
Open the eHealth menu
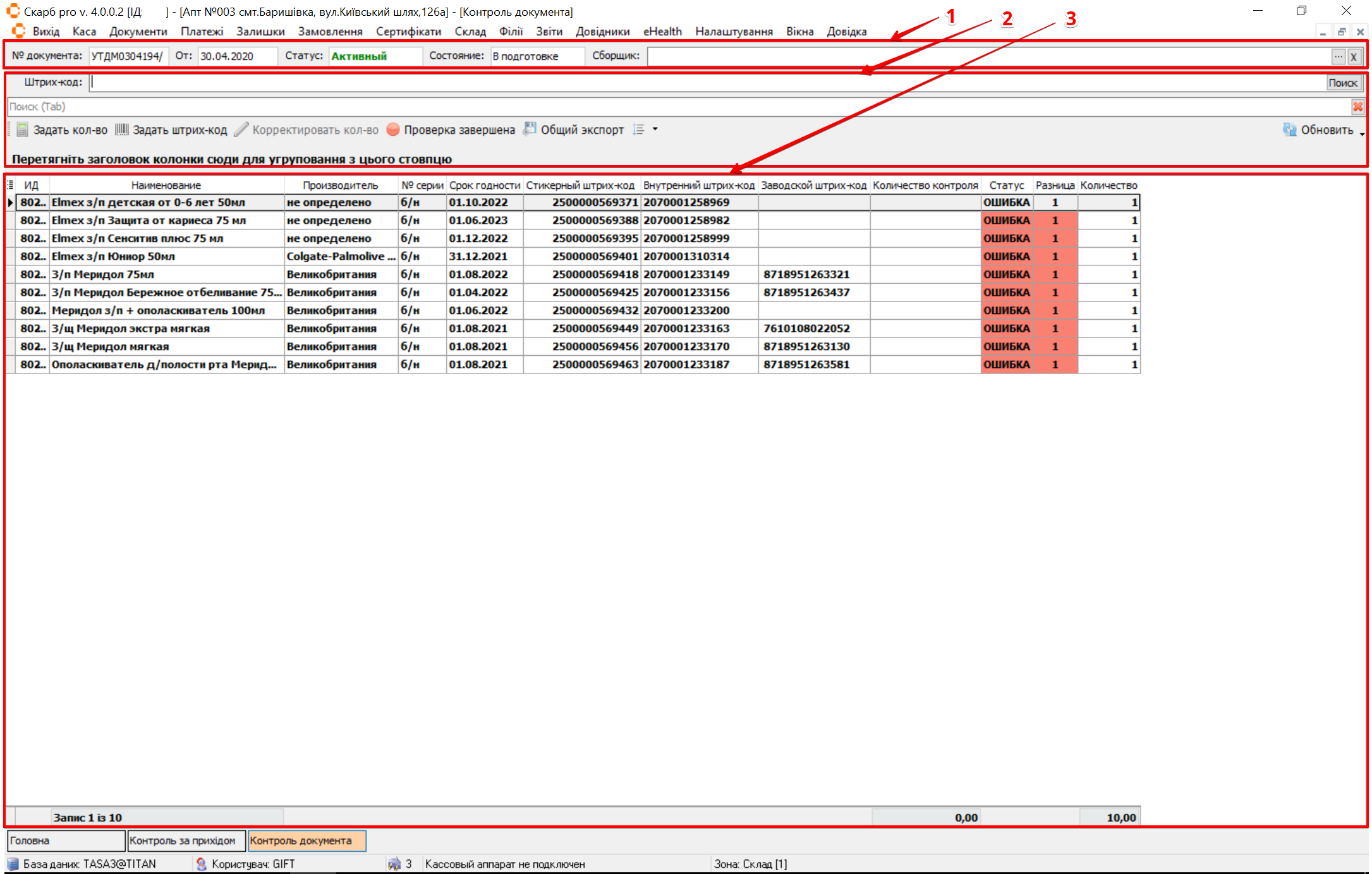click(x=662, y=32)
